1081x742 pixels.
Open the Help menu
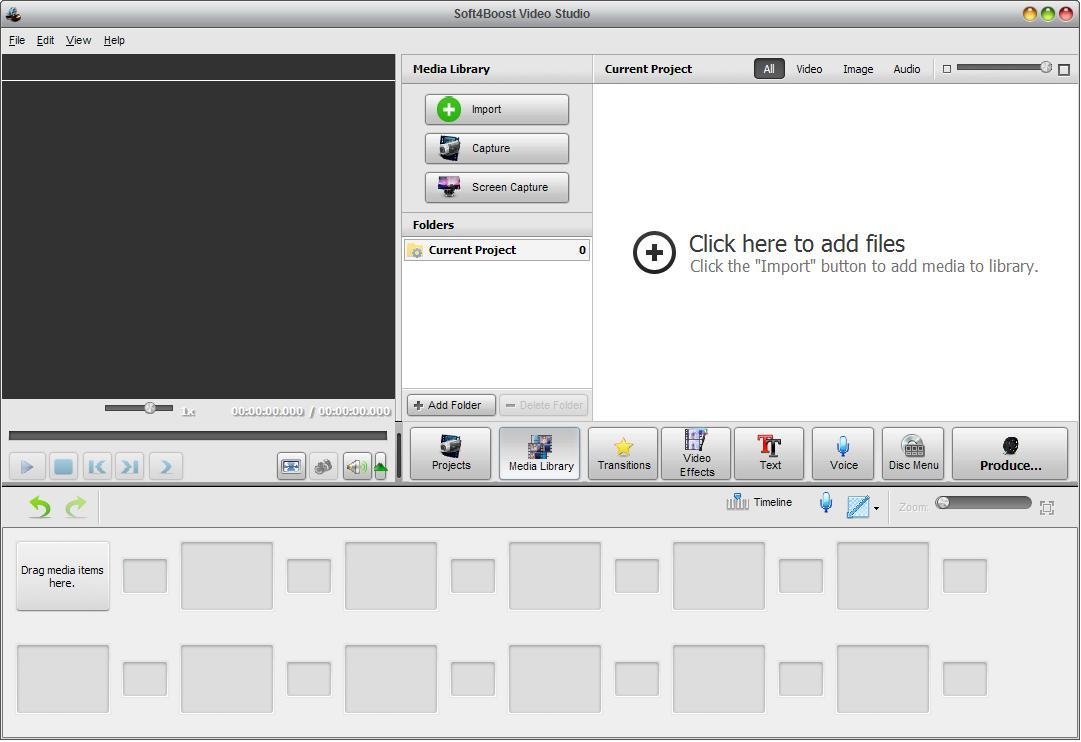(x=114, y=40)
